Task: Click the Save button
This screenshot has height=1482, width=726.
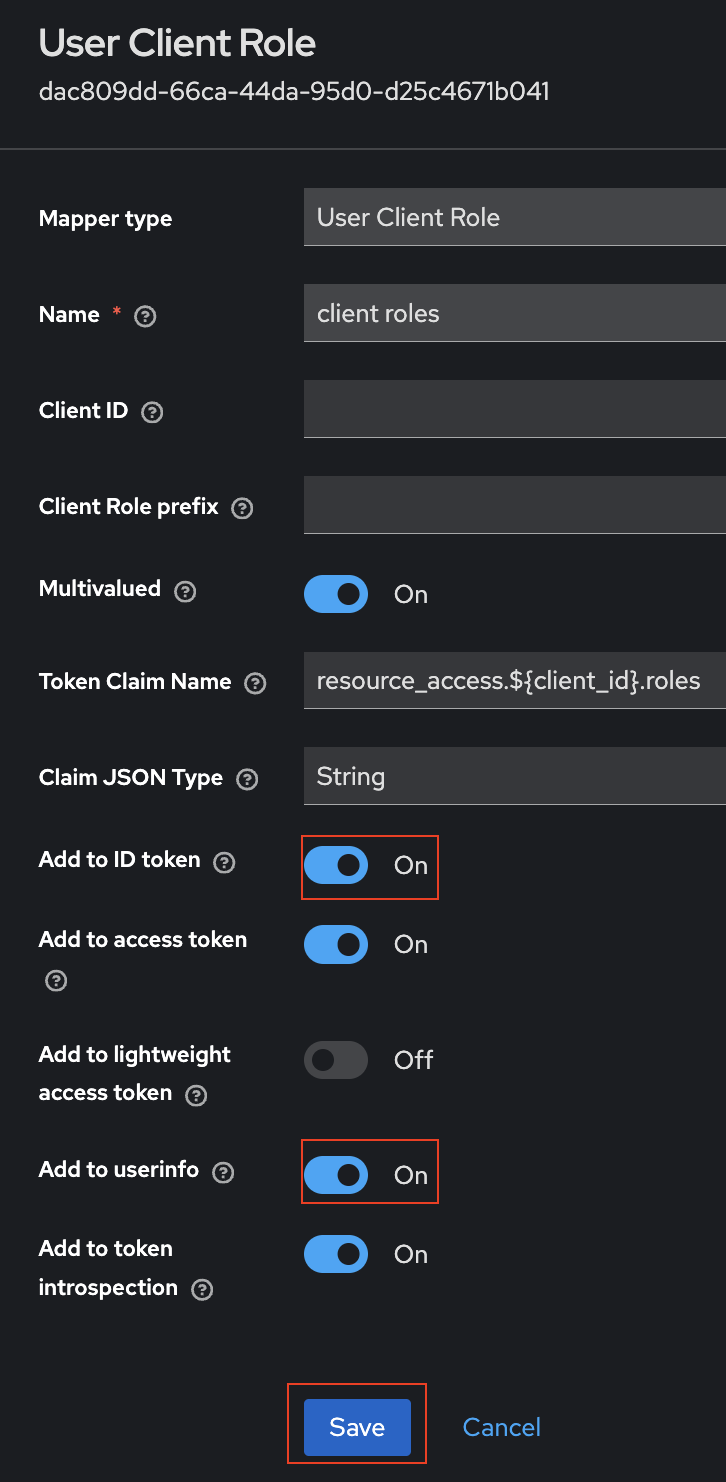Action: click(x=357, y=1427)
